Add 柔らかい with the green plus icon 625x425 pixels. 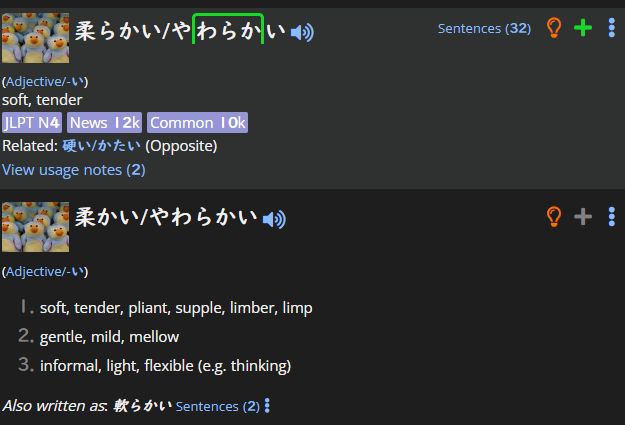coord(583,28)
